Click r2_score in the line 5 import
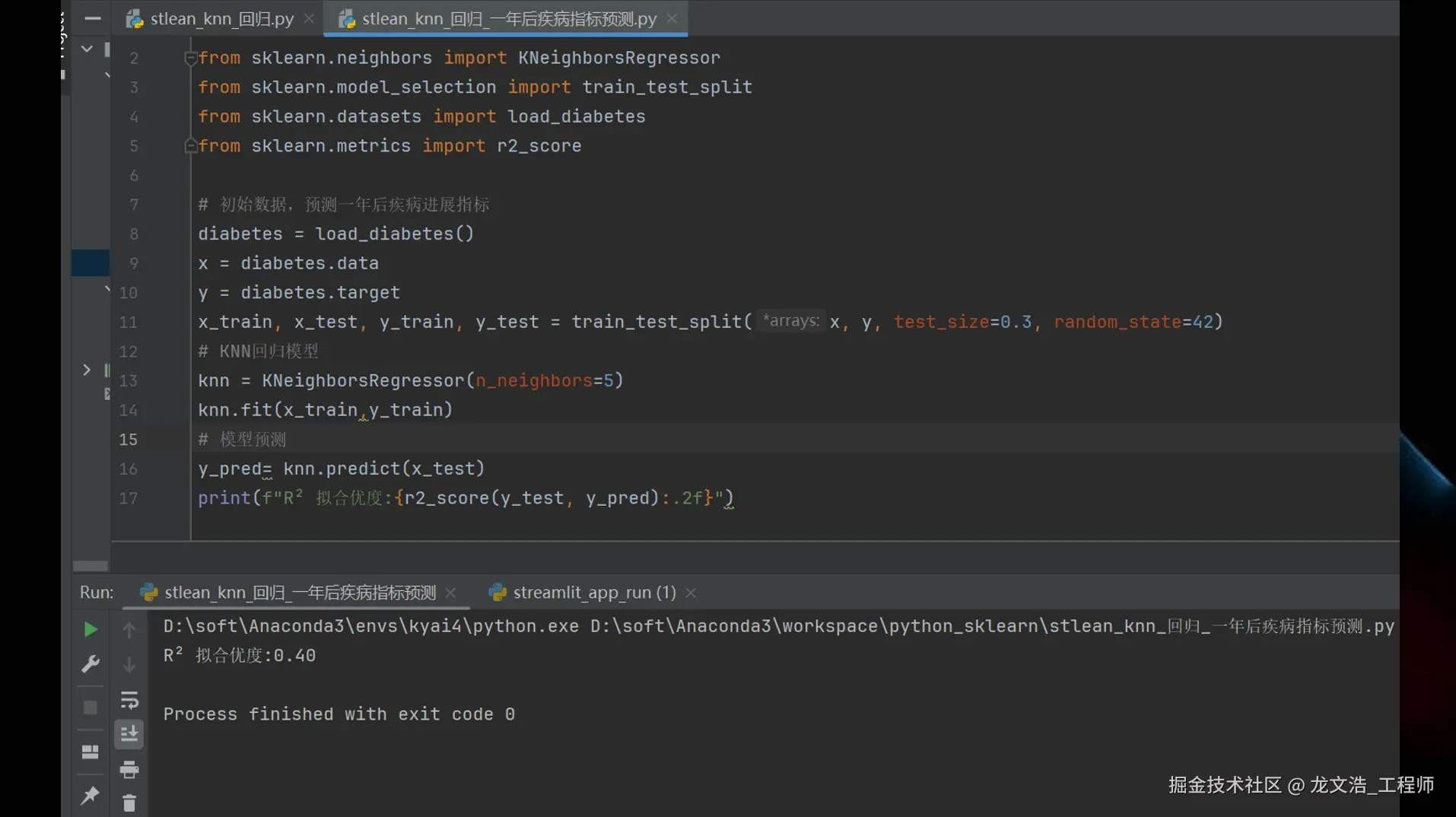The height and width of the screenshot is (817, 1456). point(539,145)
